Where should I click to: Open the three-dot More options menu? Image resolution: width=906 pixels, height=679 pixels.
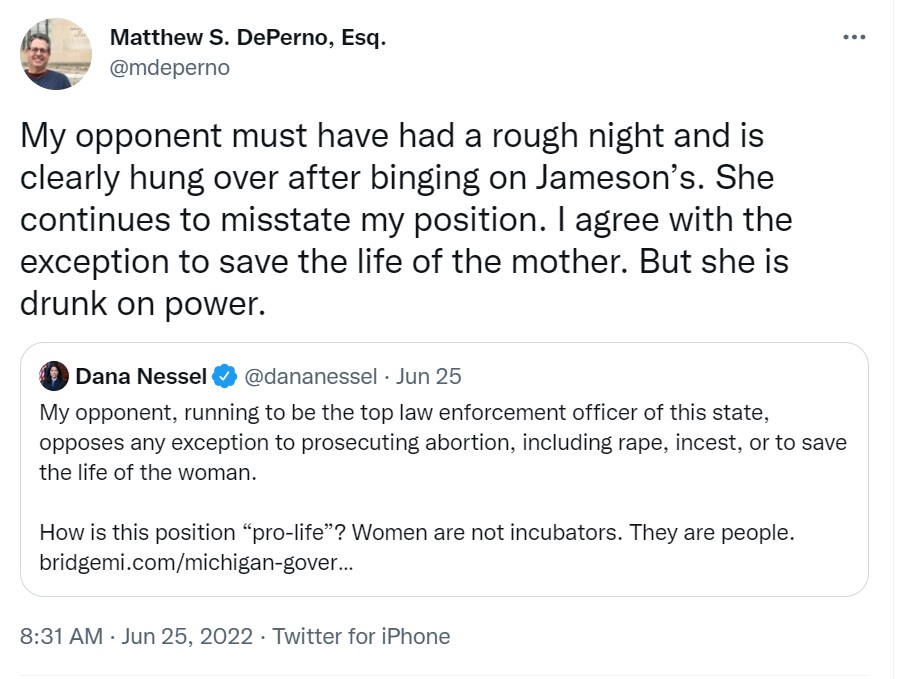click(x=854, y=38)
